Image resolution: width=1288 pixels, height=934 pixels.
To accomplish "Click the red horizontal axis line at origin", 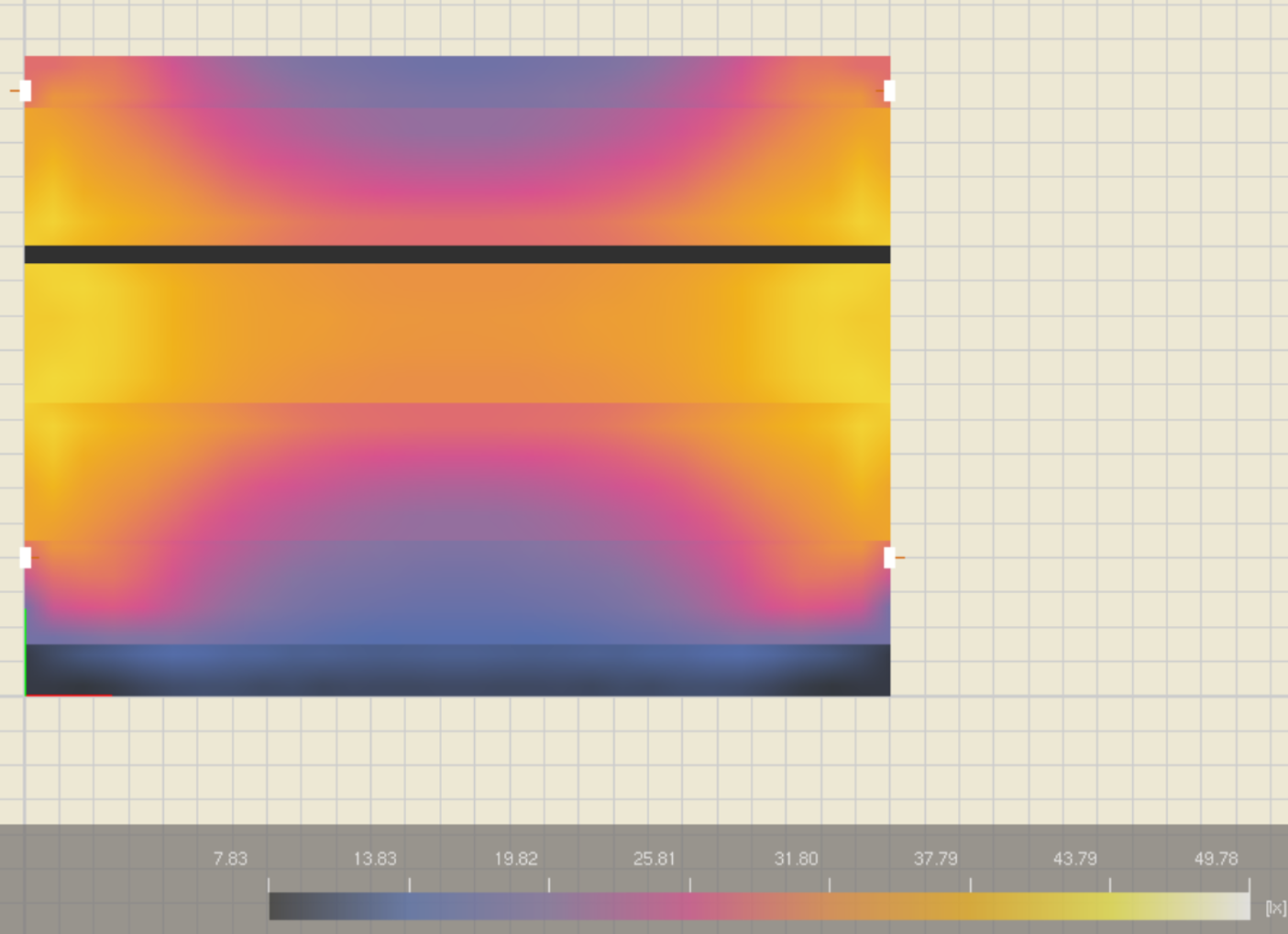I will click(69, 696).
